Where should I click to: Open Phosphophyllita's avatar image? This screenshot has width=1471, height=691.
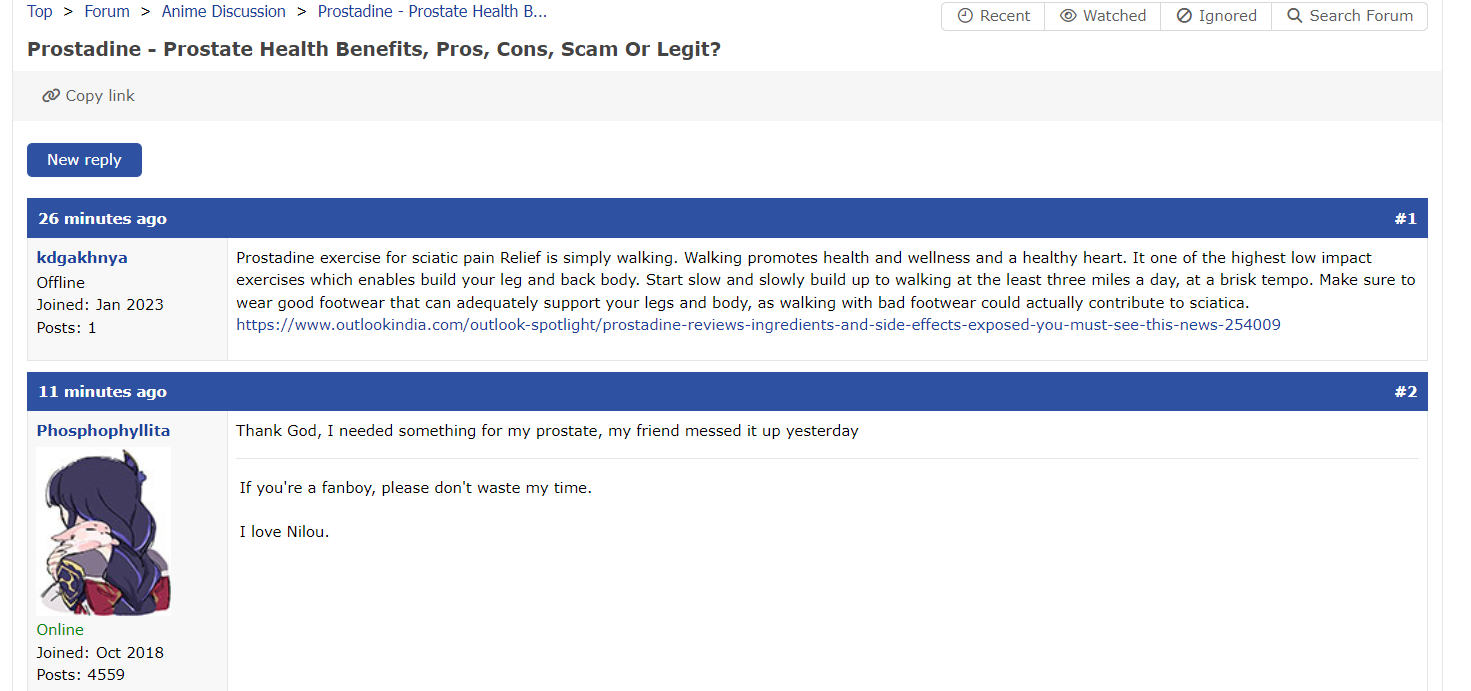click(104, 531)
